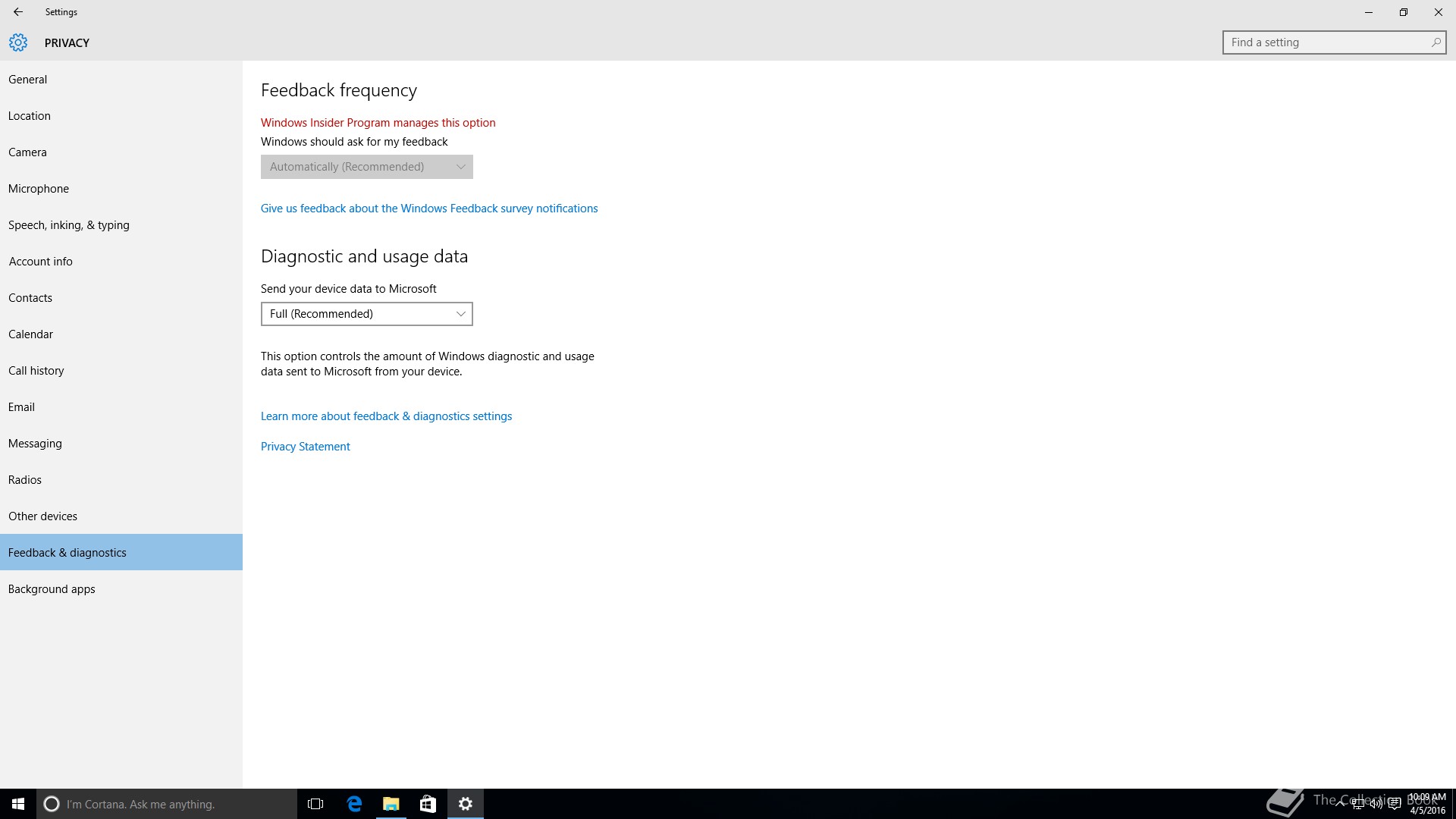Open the Location privacy section
Viewport: 1456px width, 819px height.
click(121, 116)
